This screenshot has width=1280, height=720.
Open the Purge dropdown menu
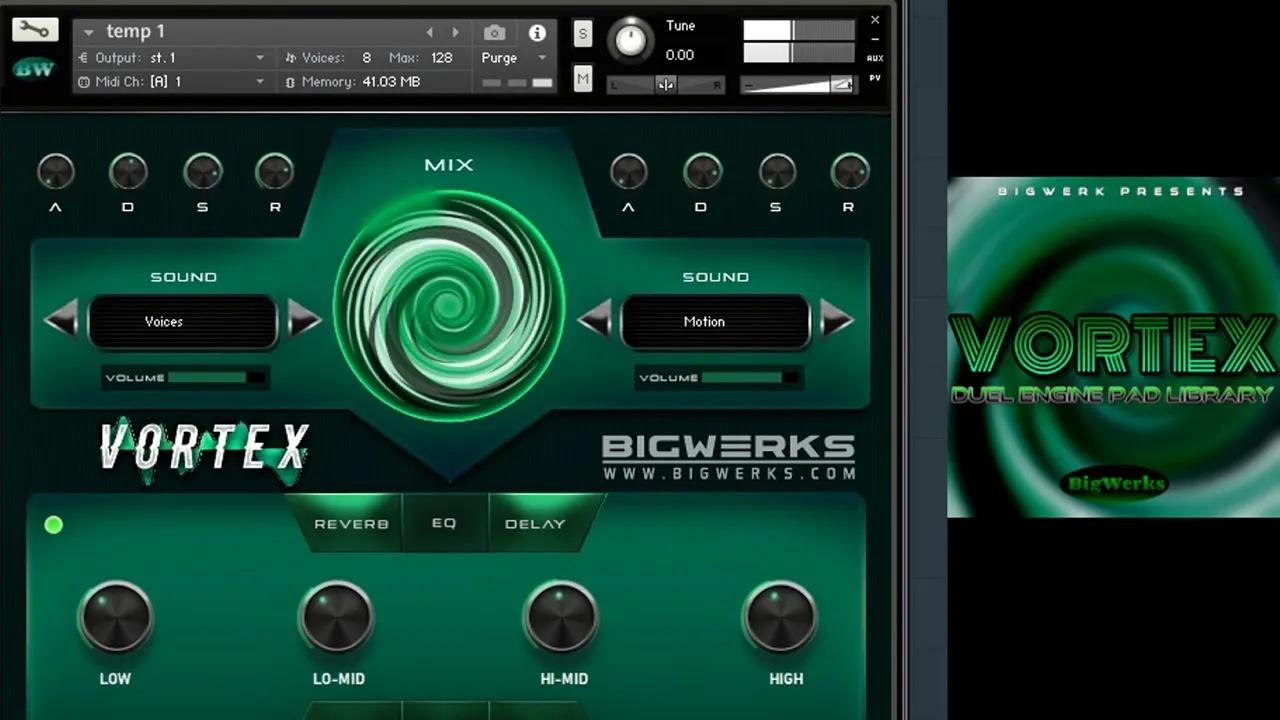click(x=514, y=58)
